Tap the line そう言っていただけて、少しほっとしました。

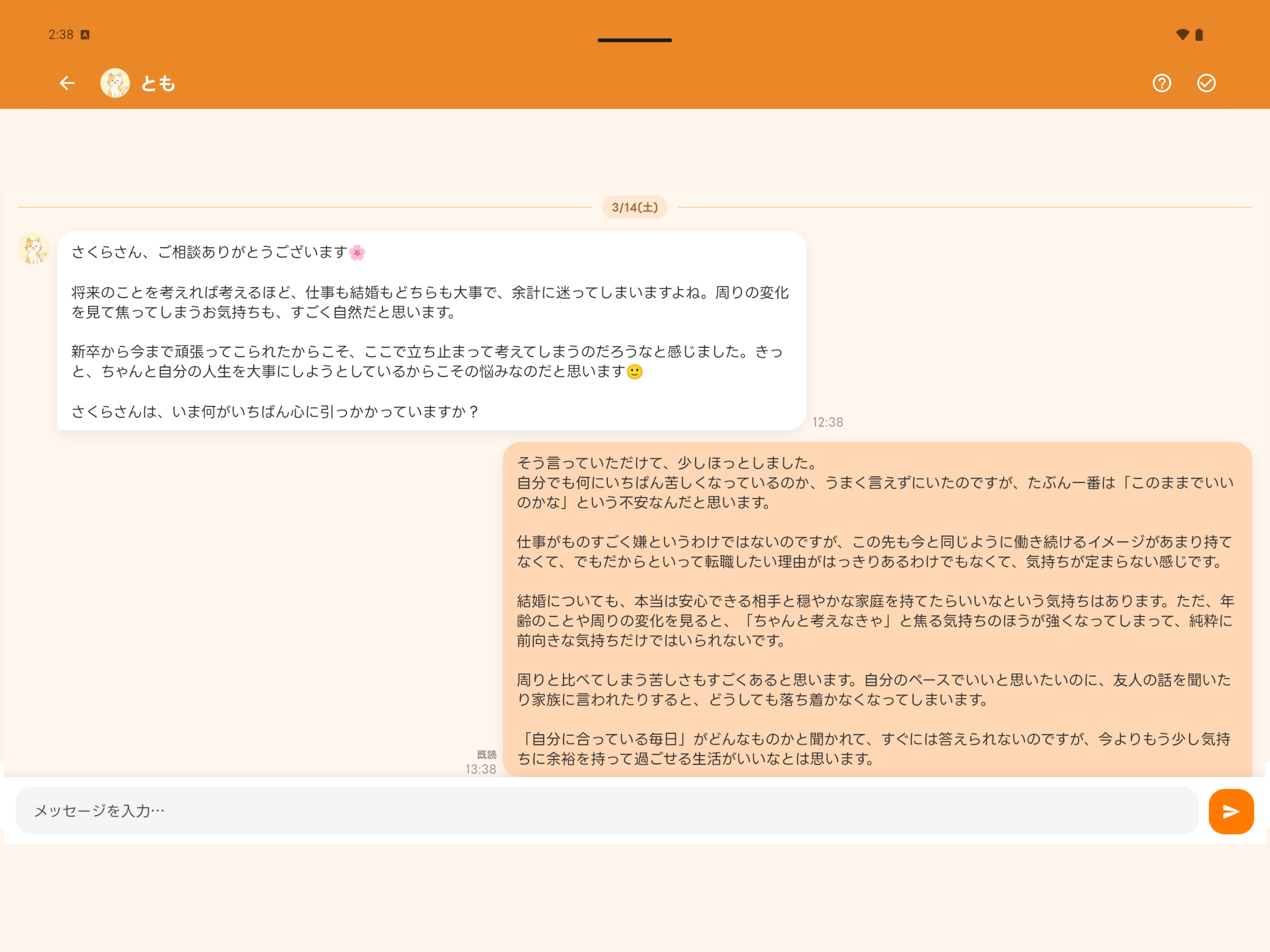coord(667,463)
